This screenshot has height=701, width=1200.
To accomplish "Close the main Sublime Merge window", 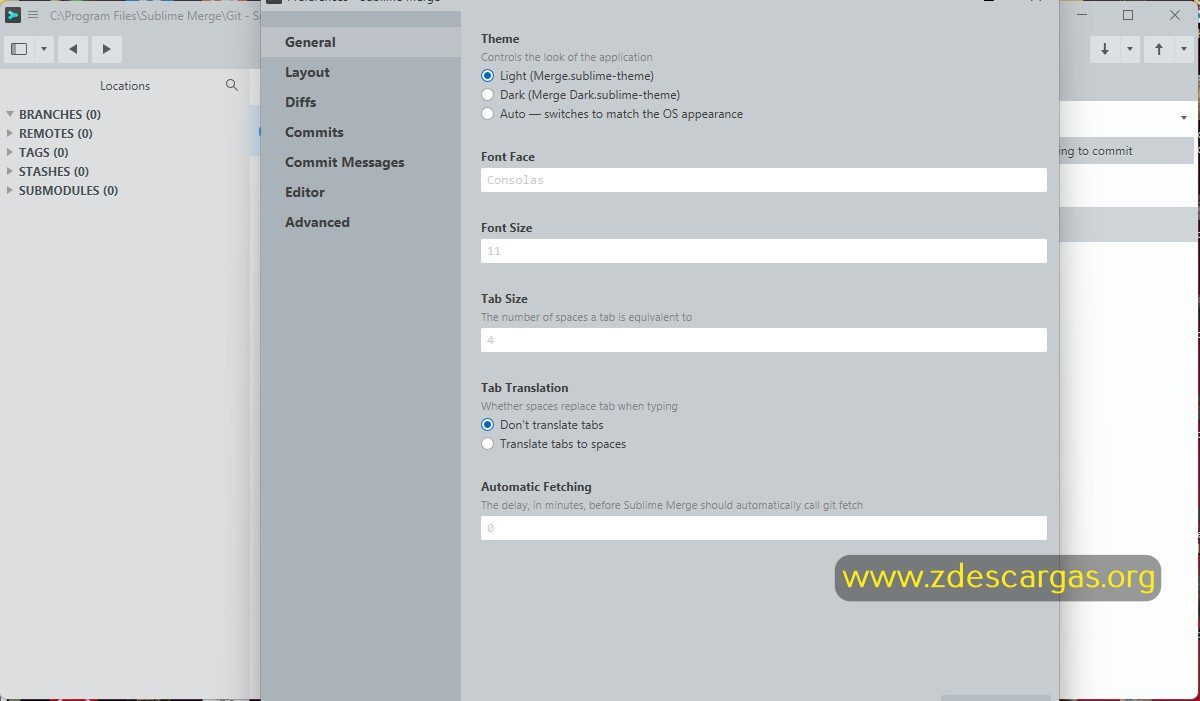I will [x=1175, y=15].
